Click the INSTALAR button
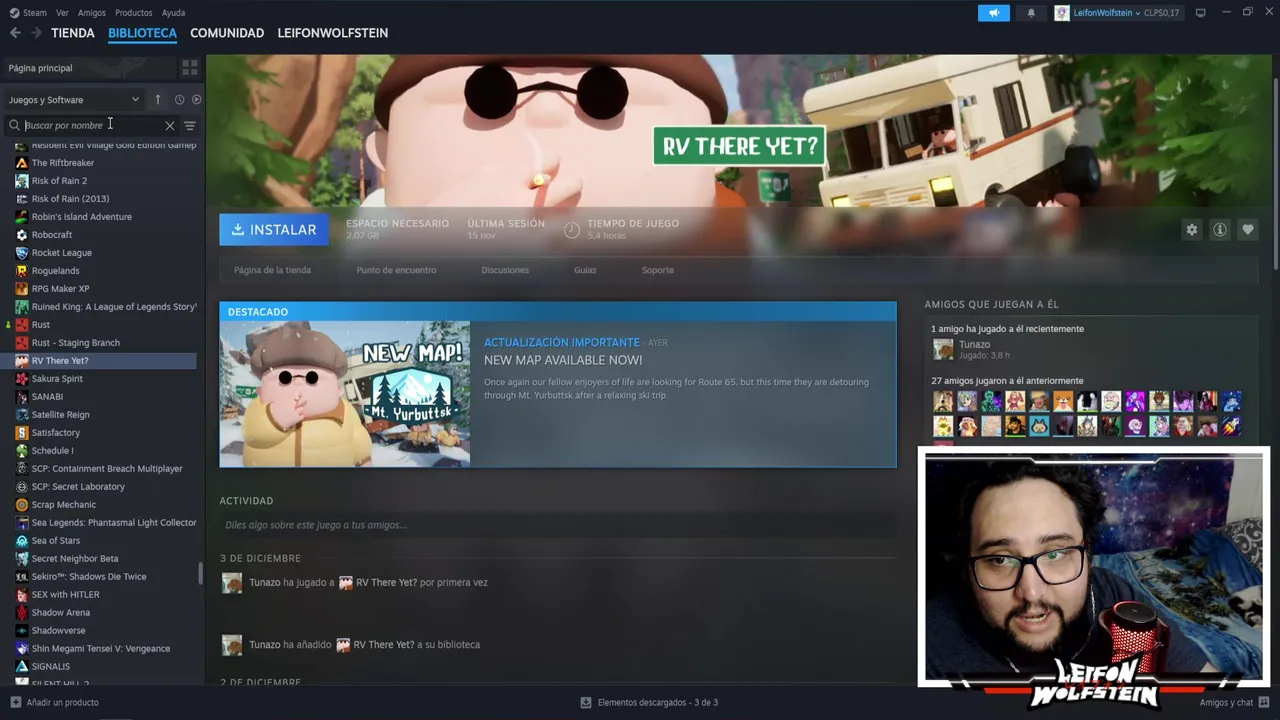This screenshot has width=1280, height=720. click(x=274, y=230)
